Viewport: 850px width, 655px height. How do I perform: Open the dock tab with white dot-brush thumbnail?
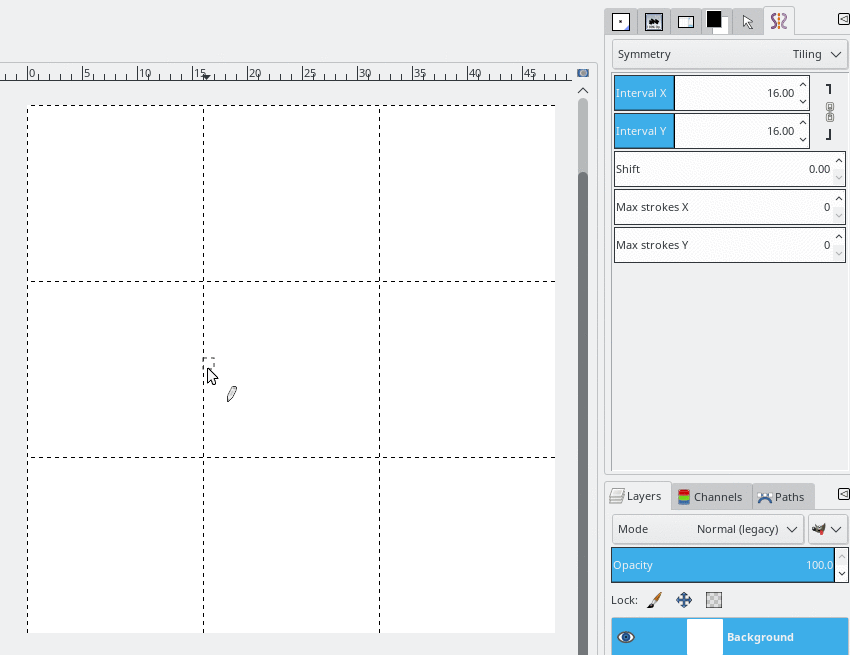(621, 22)
